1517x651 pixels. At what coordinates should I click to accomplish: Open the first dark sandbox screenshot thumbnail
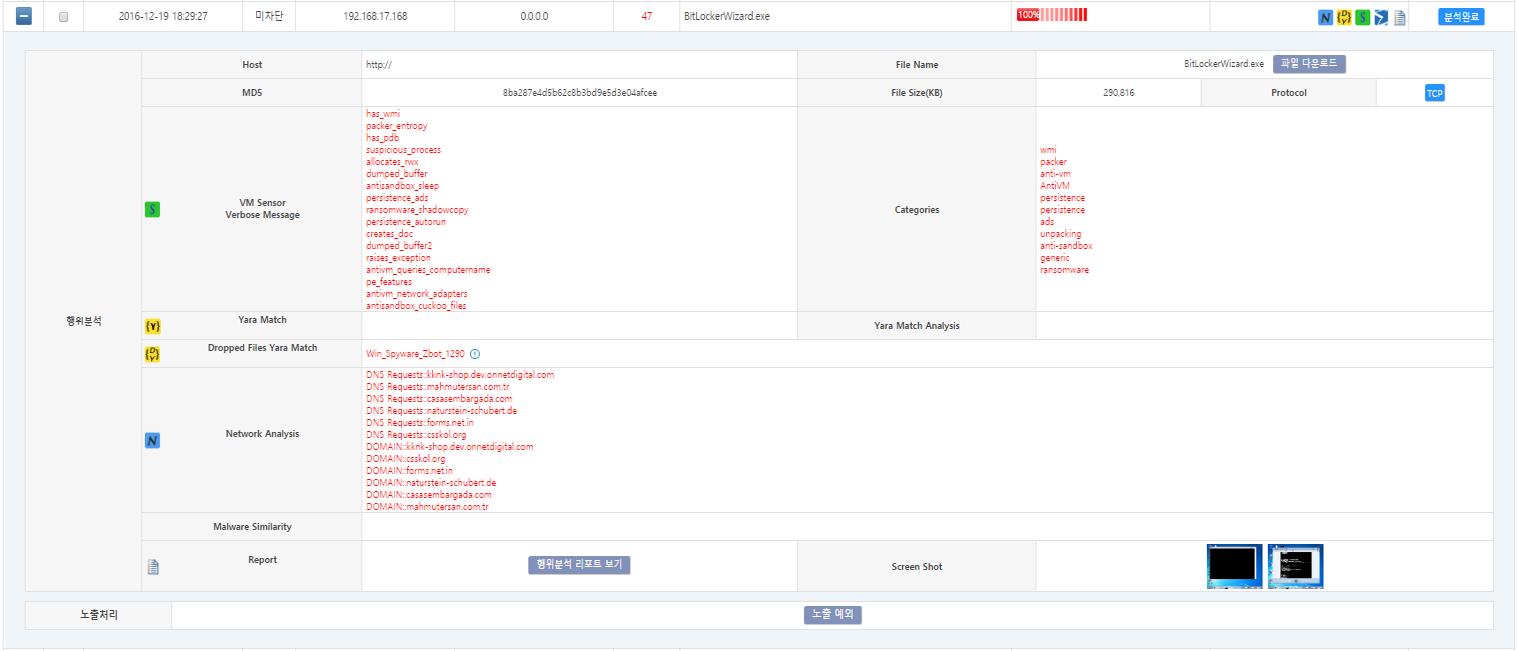click(1235, 567)
